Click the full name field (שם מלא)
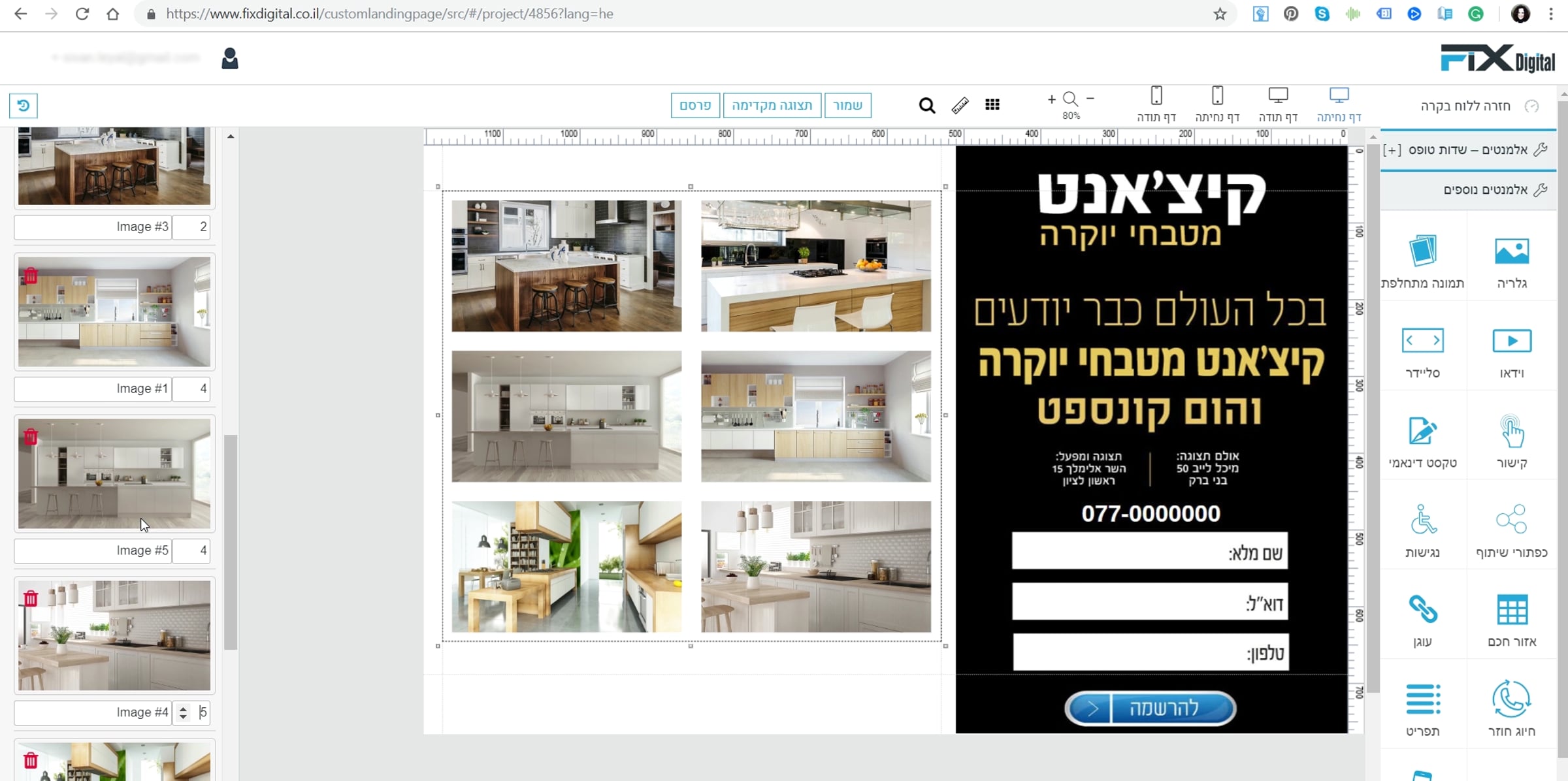1568x781 pixels. pyautogui.click(x=1150, y=550)
